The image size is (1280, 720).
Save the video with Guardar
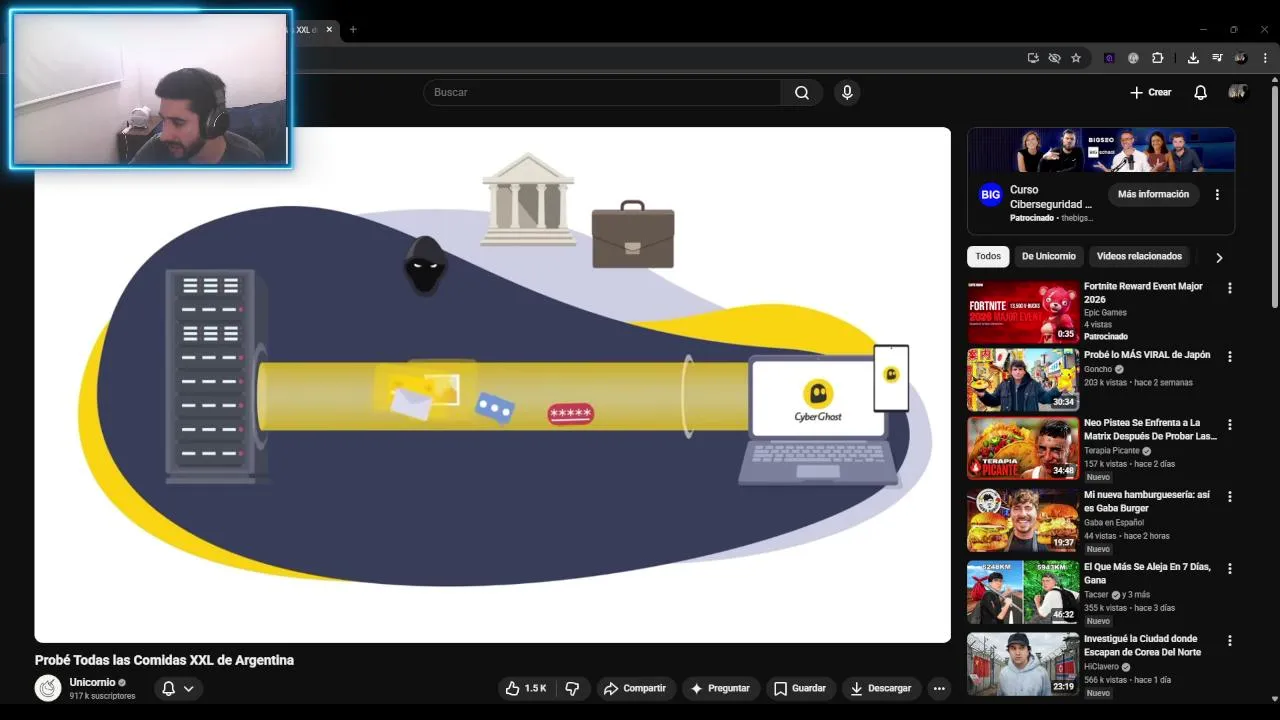[801, 688]
